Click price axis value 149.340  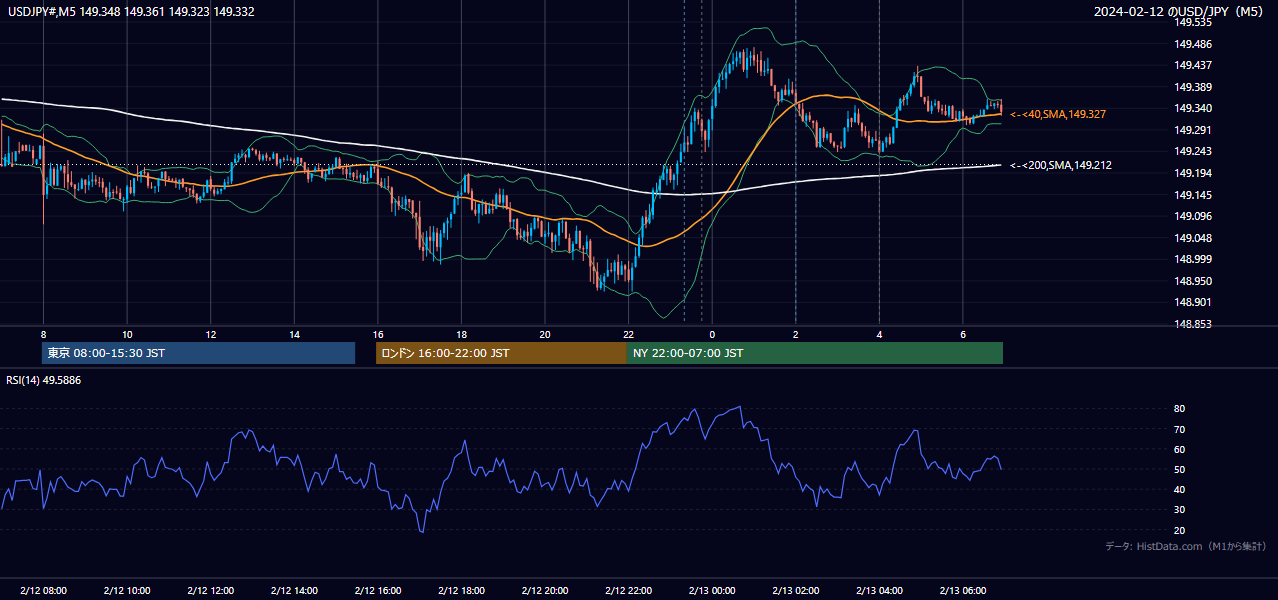pos(1193,108)
